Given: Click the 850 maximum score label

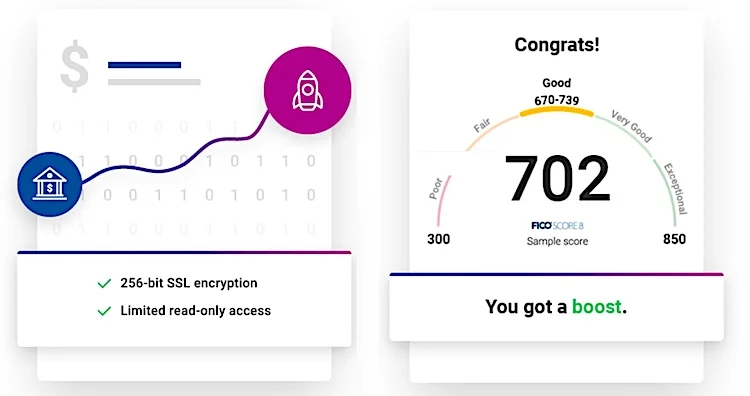Looking at the screenshot, I should click(x=674, y=239).
